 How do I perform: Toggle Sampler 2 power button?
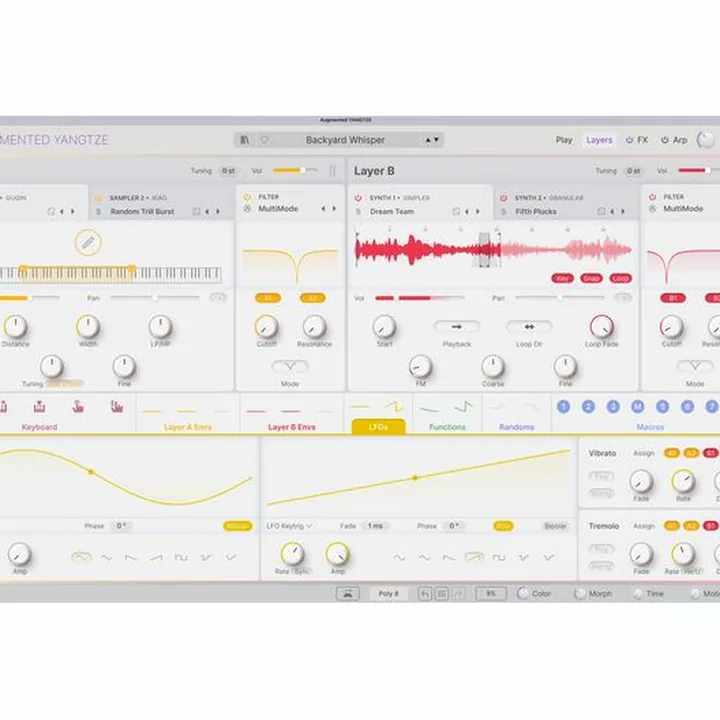pos(98,198)
